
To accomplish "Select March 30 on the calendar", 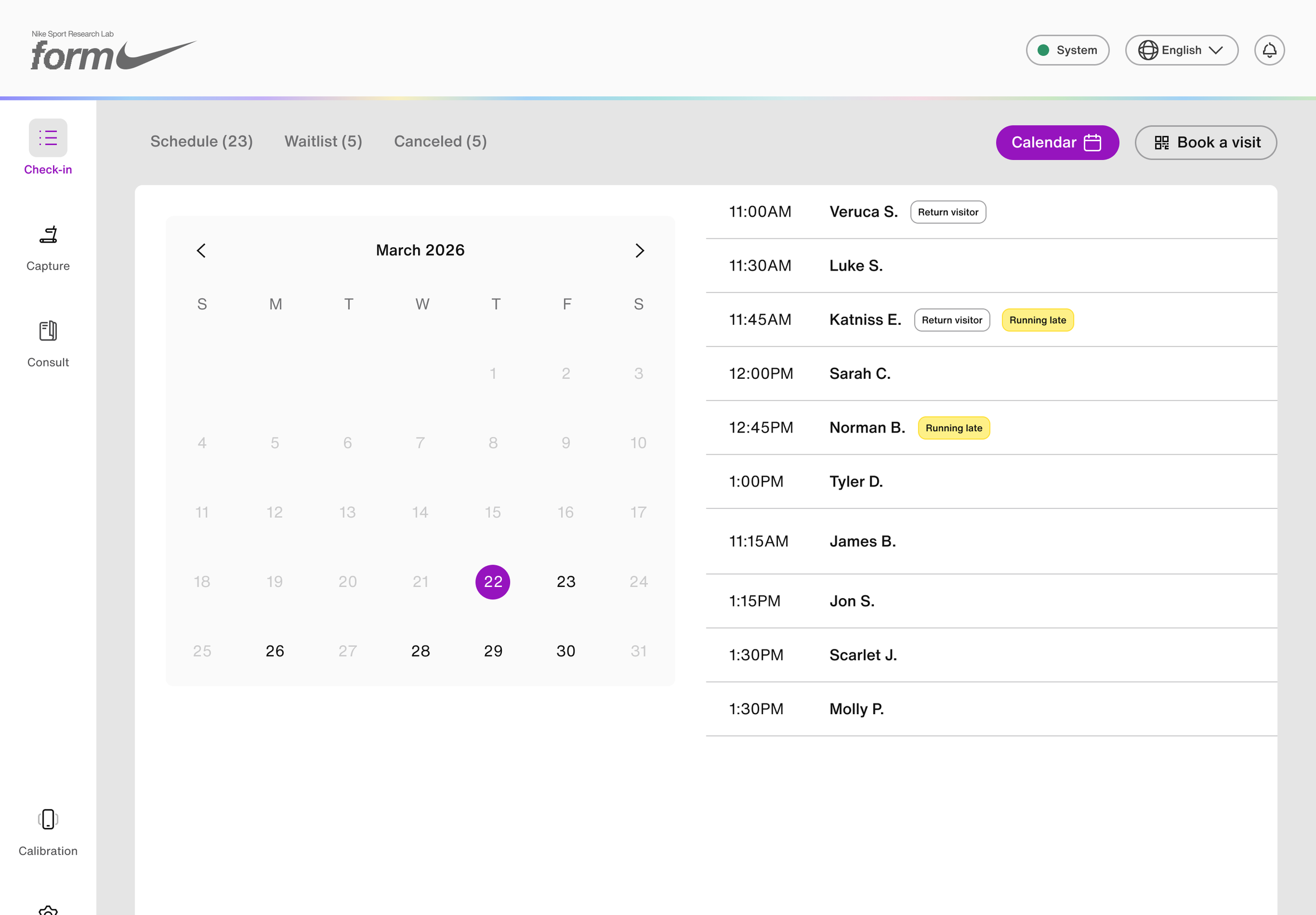I will pos(566,651).
